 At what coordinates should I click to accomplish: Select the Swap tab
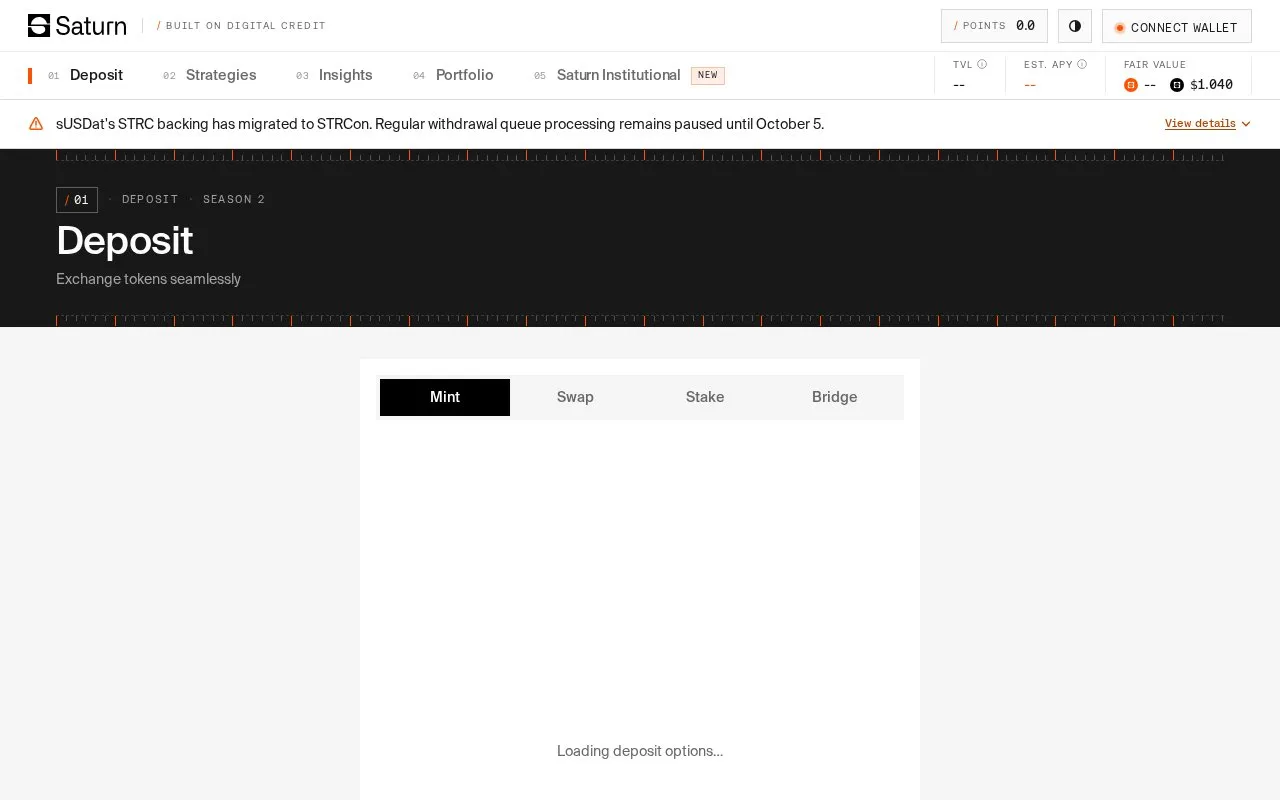point(575,397)
